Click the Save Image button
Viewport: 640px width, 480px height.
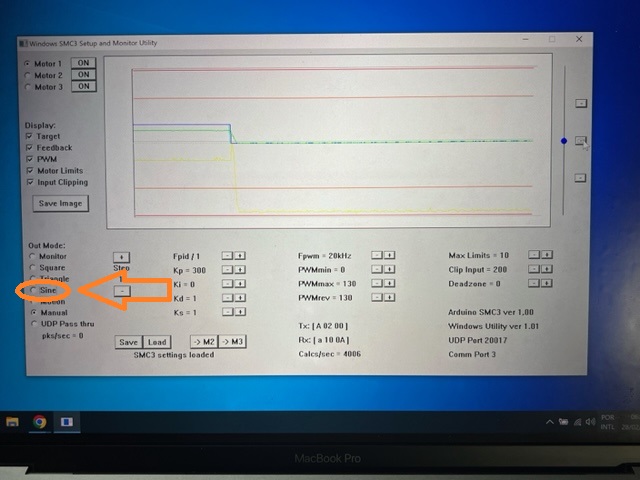coord(60,203)
